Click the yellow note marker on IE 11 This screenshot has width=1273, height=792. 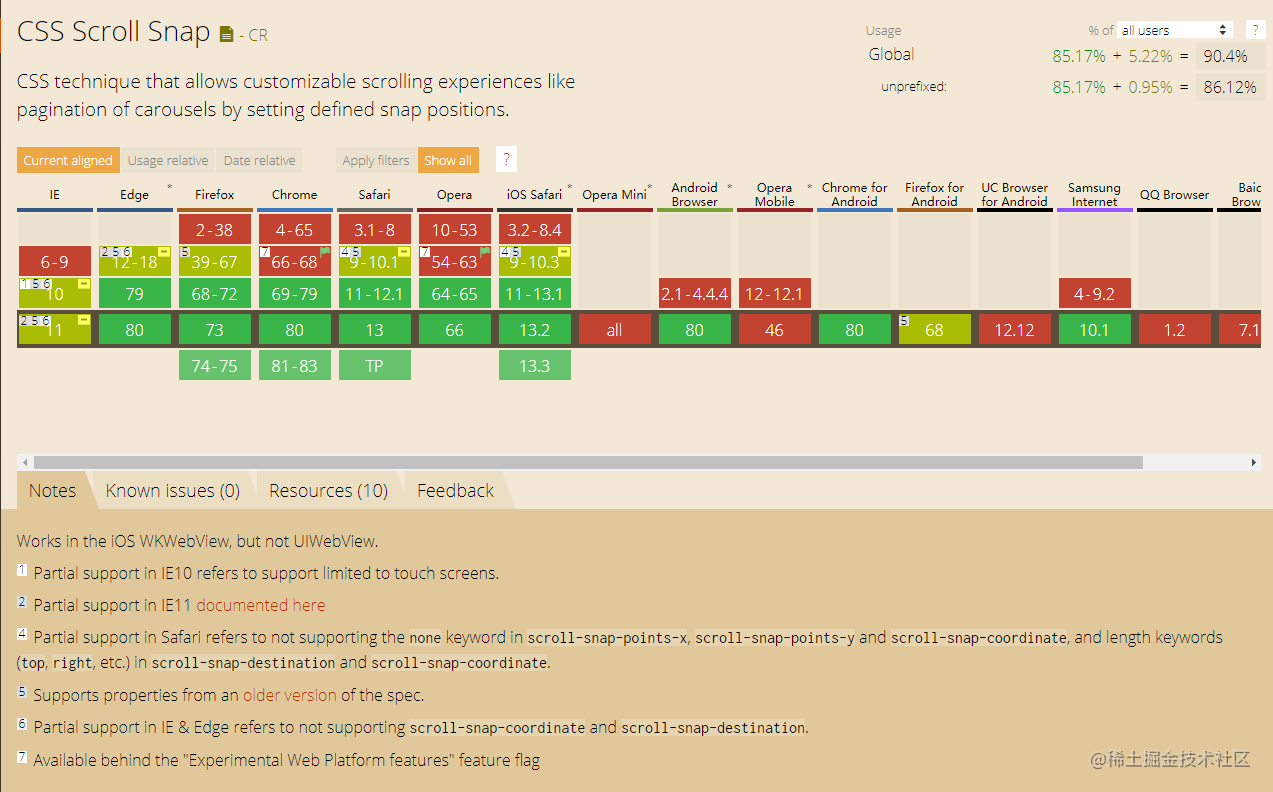pyautogui.click(x=84, y=320)
